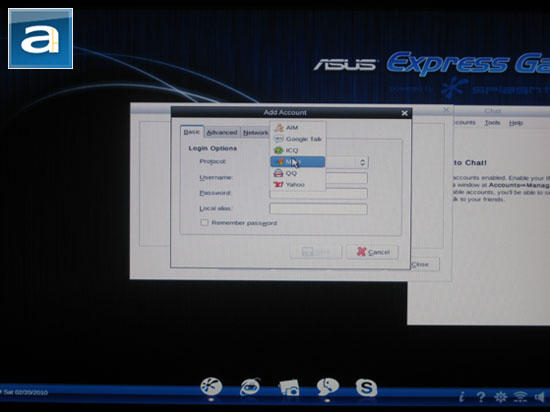Choose ICQ from protocol list

coord(298,150)
